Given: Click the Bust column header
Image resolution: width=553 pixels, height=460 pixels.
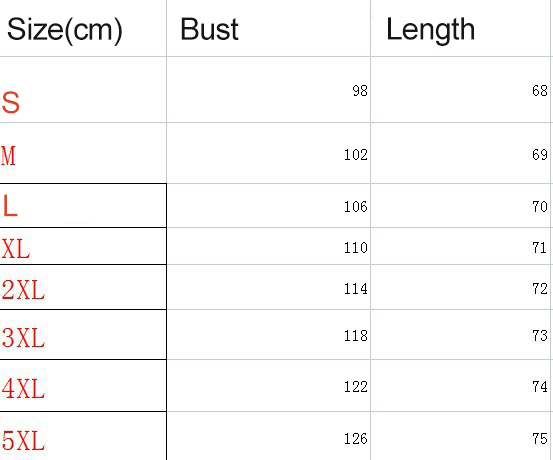Looking at the screenshot, I should [268, 28].
